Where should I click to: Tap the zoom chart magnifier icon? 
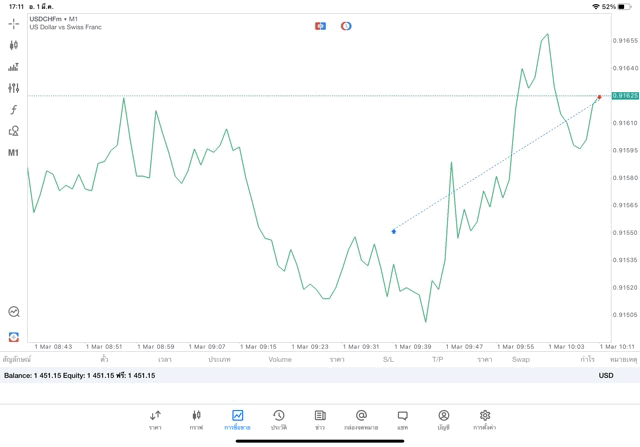coord(14,312)
